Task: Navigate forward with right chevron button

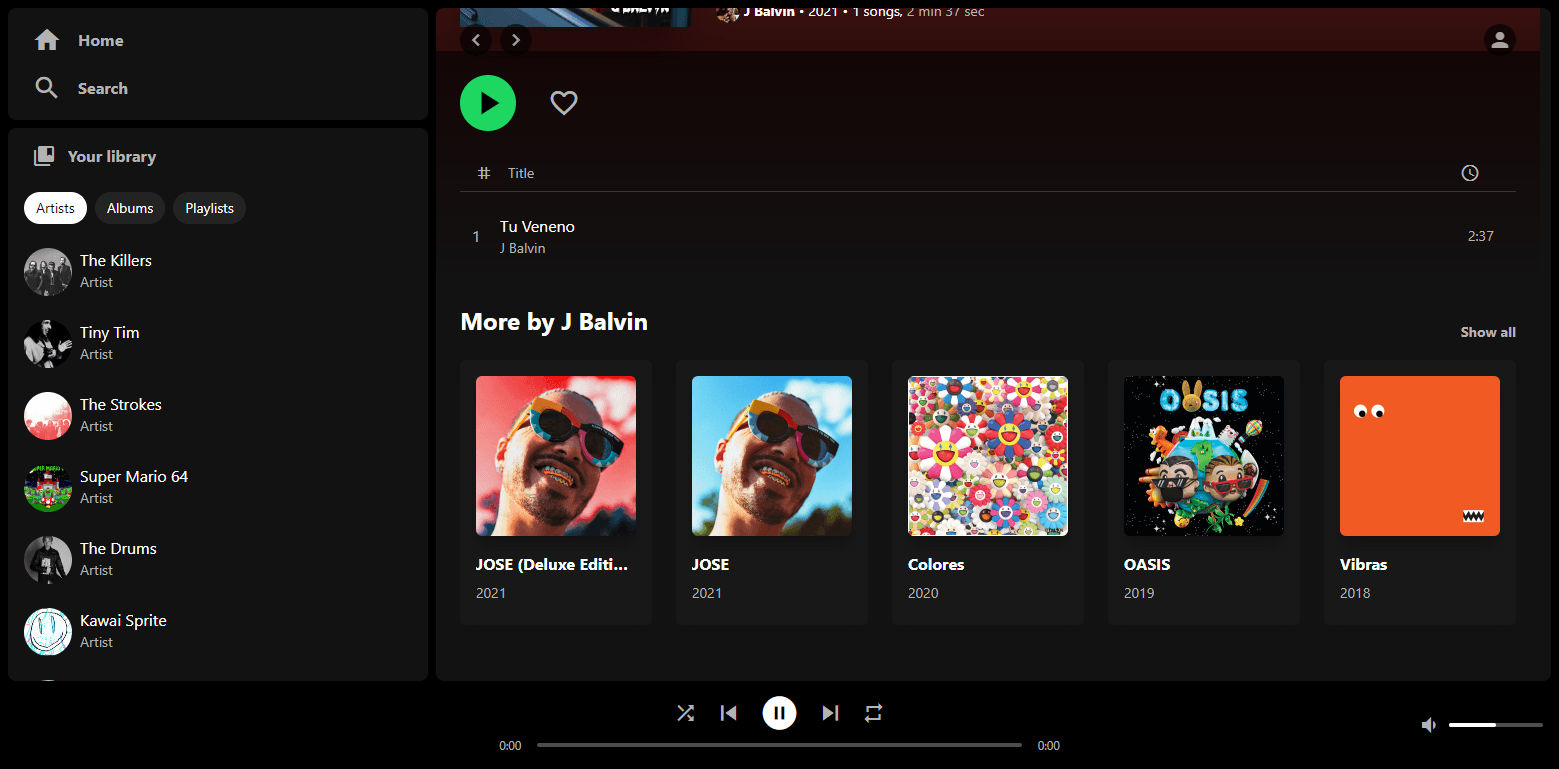Action: [x=516, y=40]
